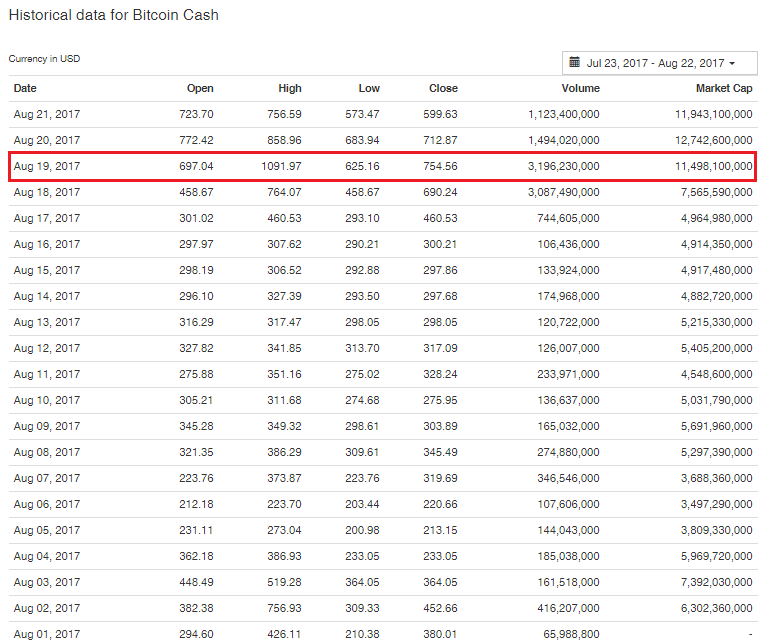Click the Close column header
The image size is (765, 644).
point(443,88)
